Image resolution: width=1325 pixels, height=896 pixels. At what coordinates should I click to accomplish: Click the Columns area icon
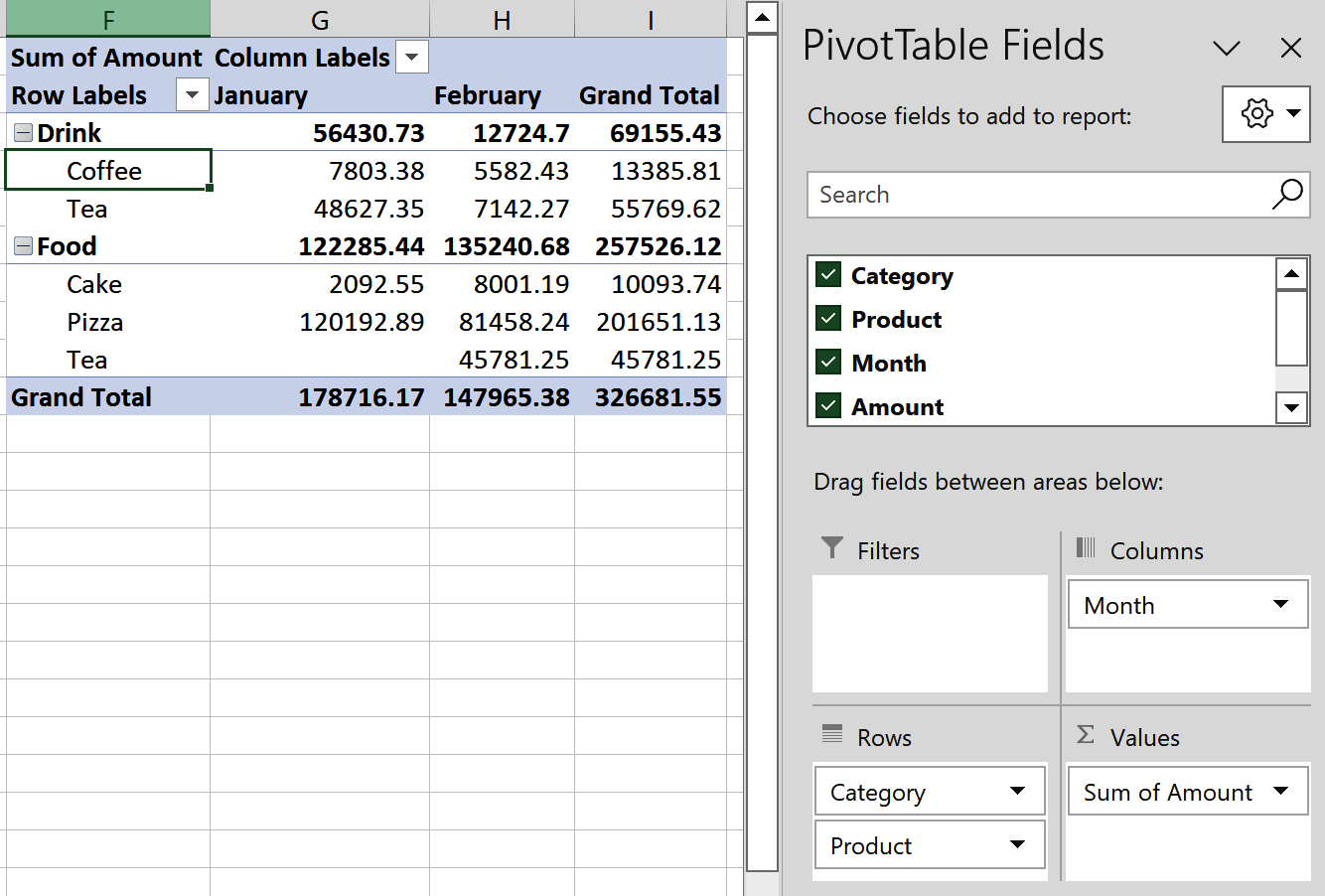[1086, 547]
